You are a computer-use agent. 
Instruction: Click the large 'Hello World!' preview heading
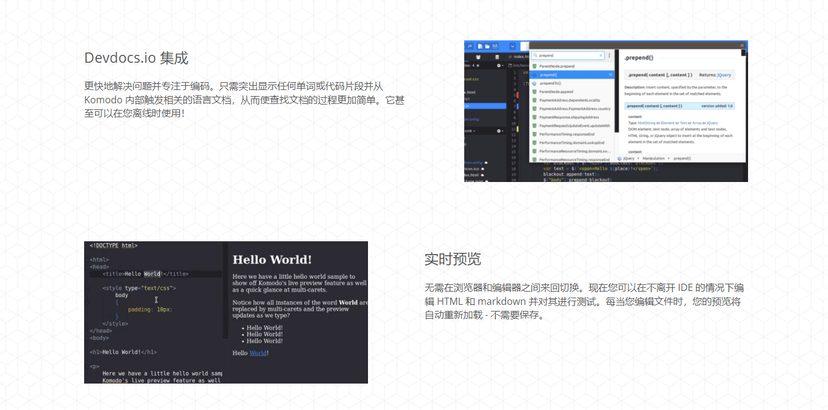tap(272, 259)
